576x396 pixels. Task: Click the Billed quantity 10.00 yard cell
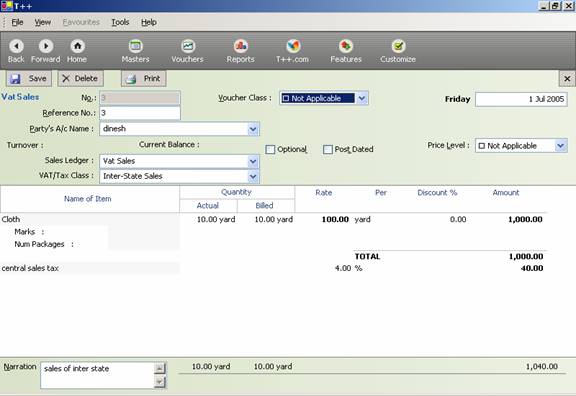(x=274, y=219)
